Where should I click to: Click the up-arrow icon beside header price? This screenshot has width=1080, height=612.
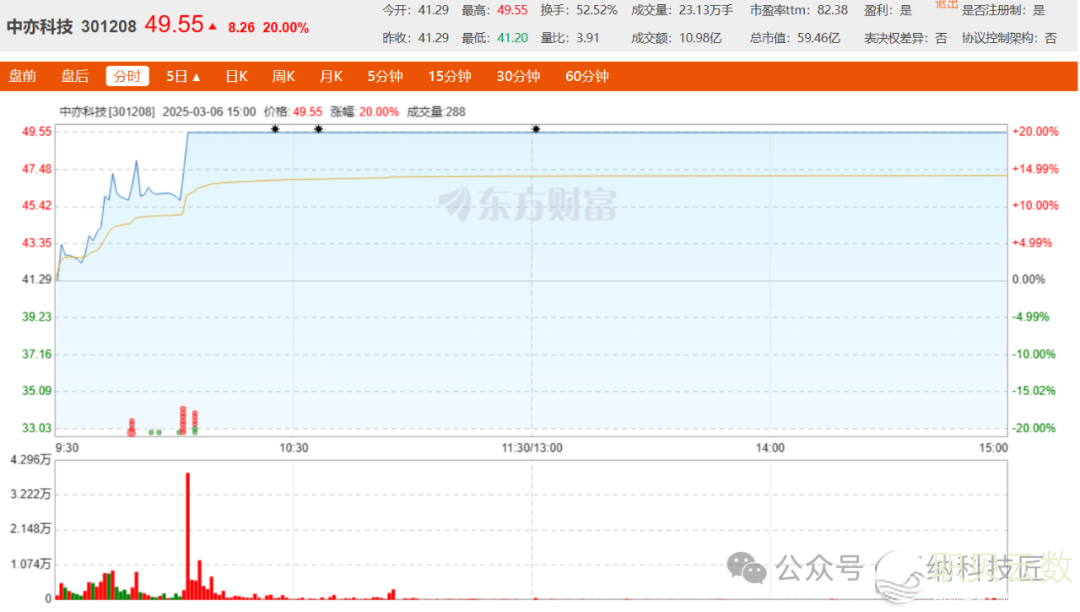pyautogui.click(x=212, y=27)
